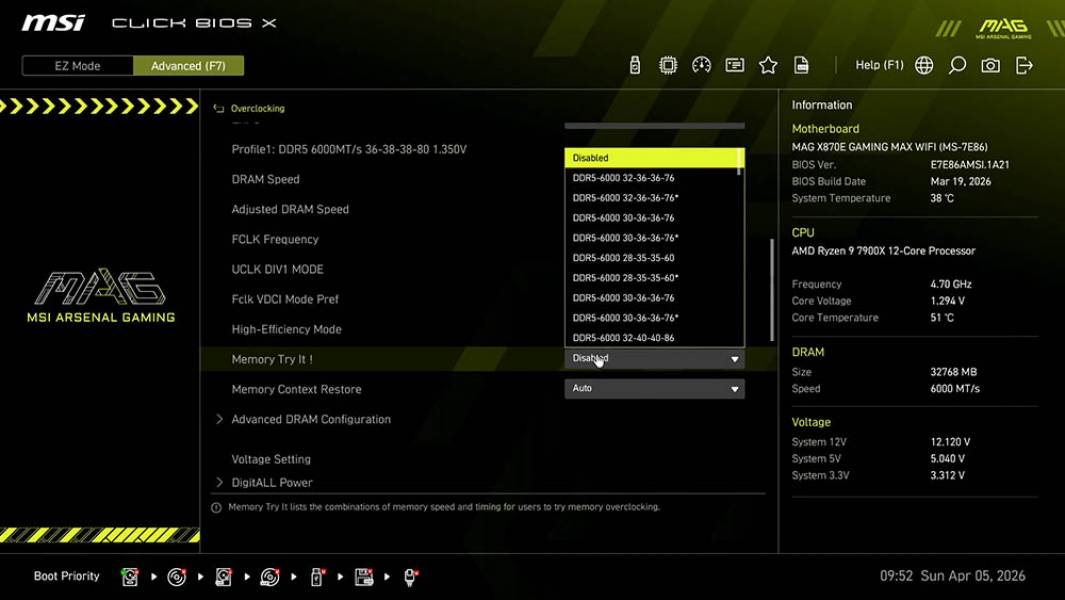Exit BIOS via the exit arrow icon
1065x600 pixels.
pyautogui.click(x=1023, y=64)
